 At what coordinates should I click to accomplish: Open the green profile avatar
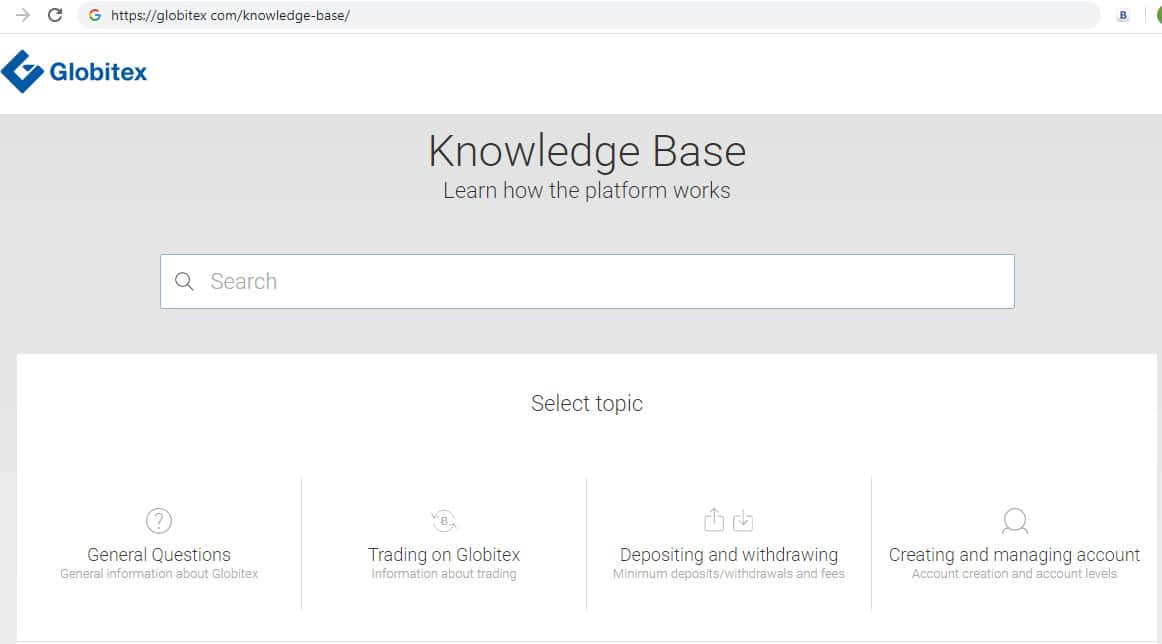(x=1158, y=15)
